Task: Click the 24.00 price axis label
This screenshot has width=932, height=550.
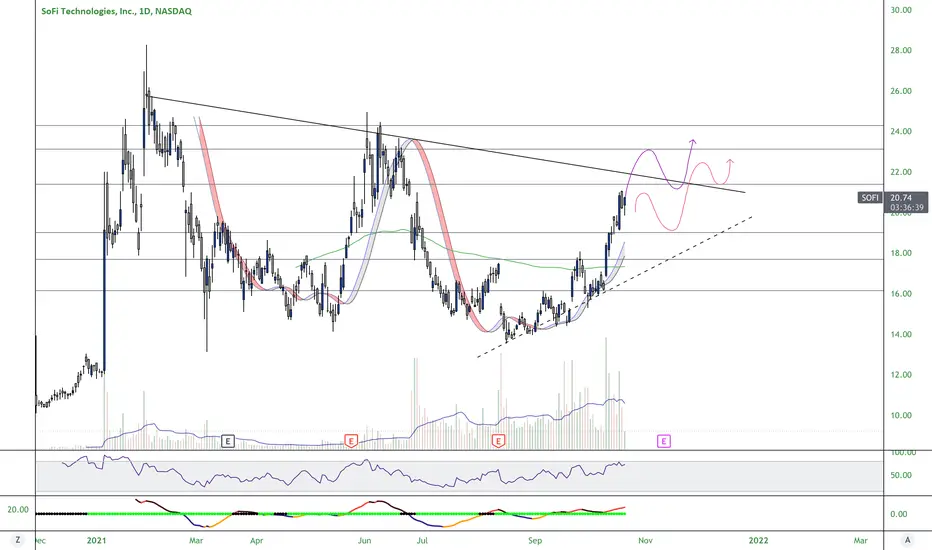Action: coord(901,131)
